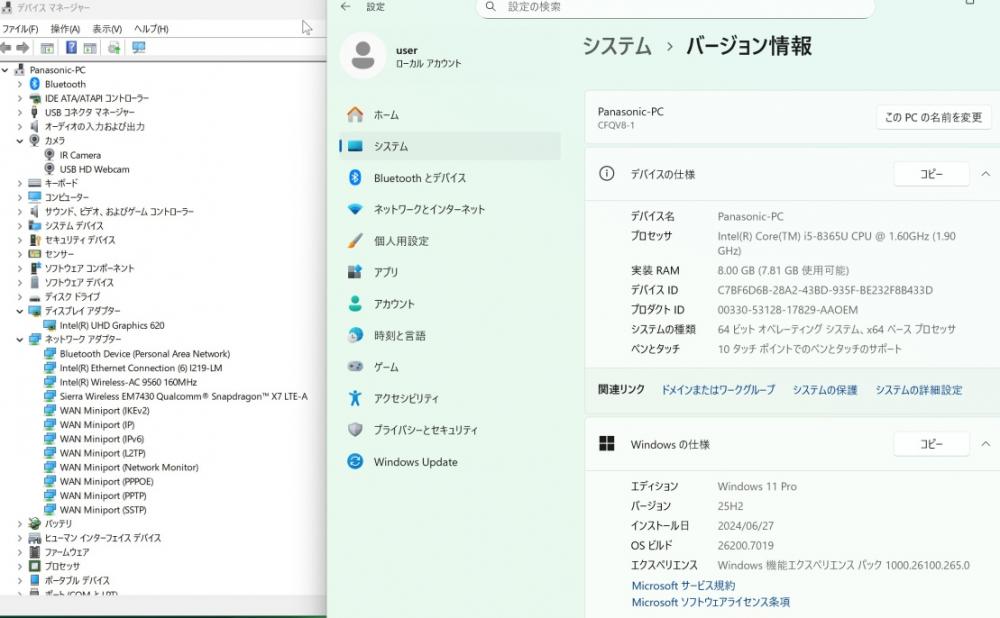Select ポータブル デバイス row
The height and width of the screenshot is (618, 1000).
coord(77,580)
